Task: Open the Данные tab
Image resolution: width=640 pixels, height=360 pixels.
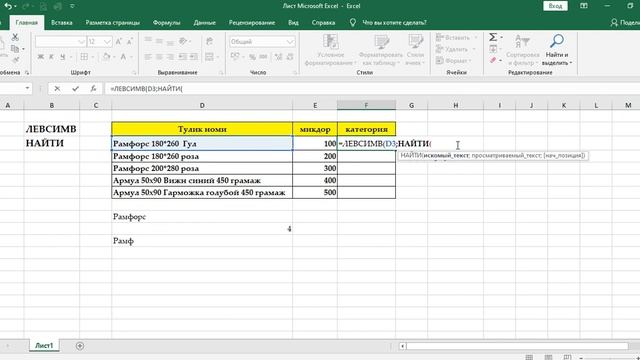Action: point(204,23)
